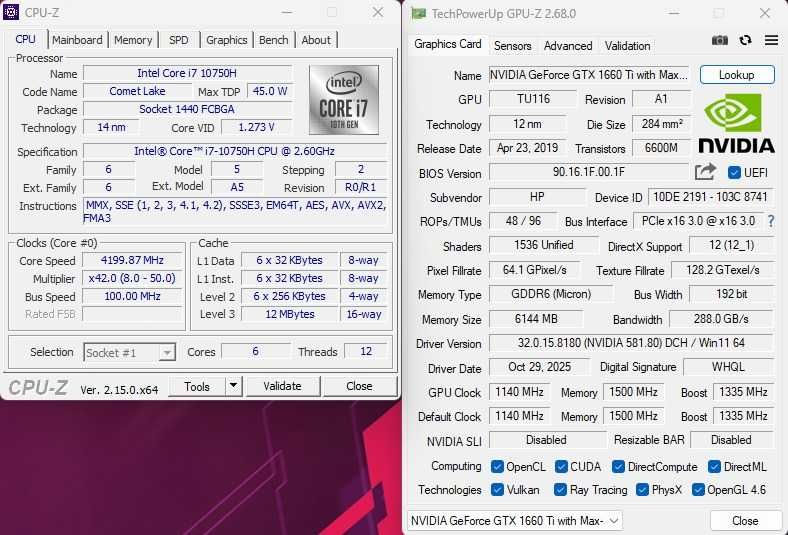Toggle the Vulkan checkbox
The image size is (788, 535).
point(497,490)
